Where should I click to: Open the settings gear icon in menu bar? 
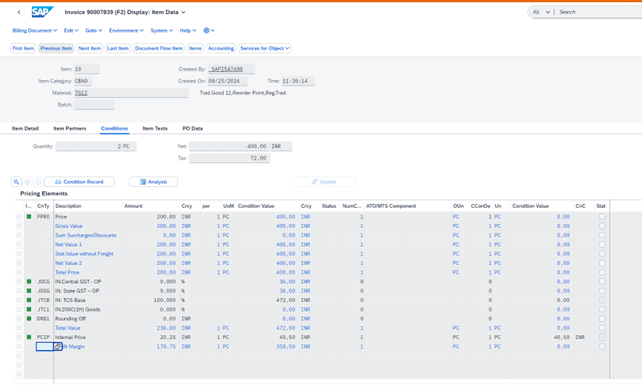pyautogui.click(x=206, y=30)
